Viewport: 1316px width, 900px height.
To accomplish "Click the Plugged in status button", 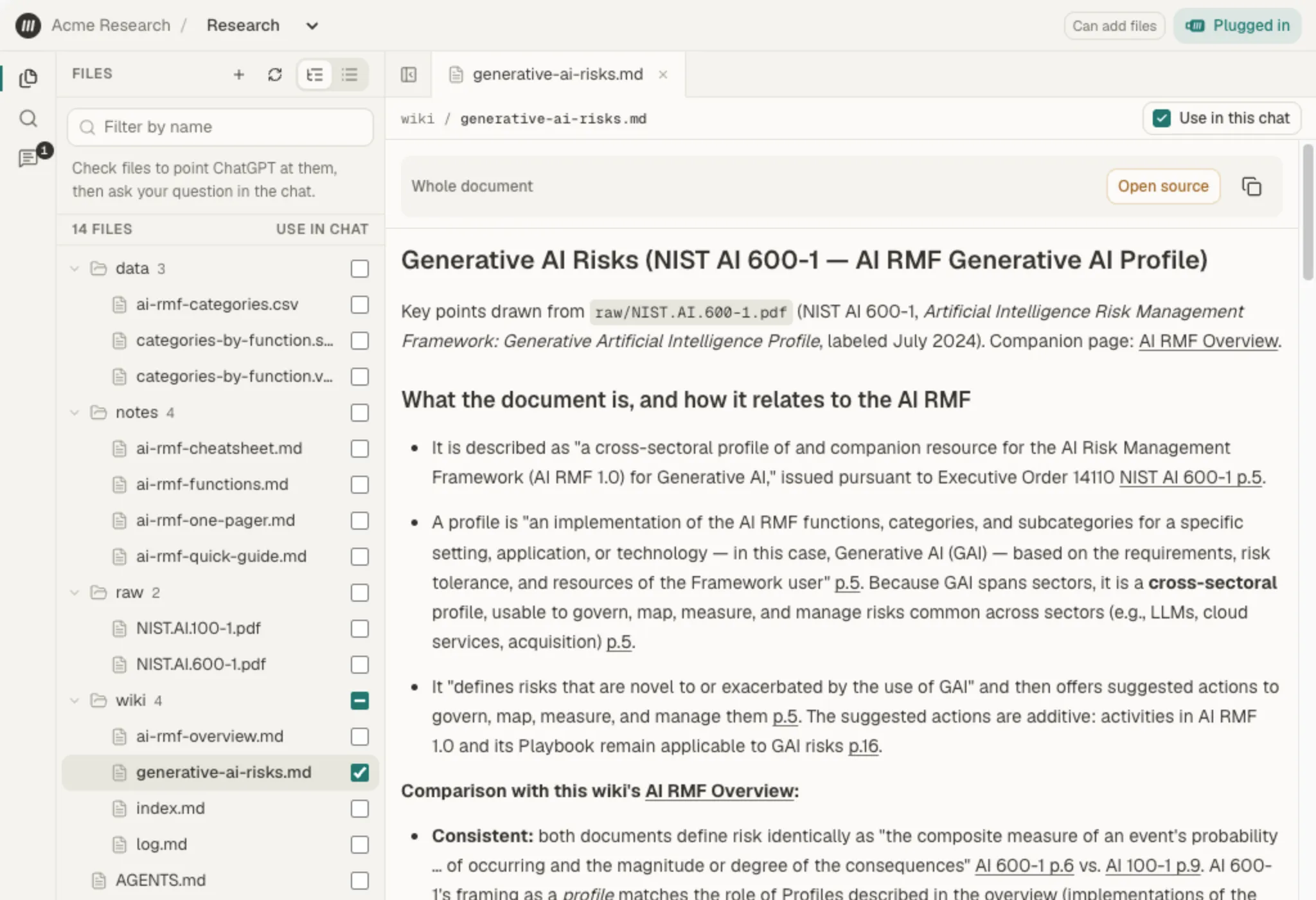I will tap(1238, 26).
